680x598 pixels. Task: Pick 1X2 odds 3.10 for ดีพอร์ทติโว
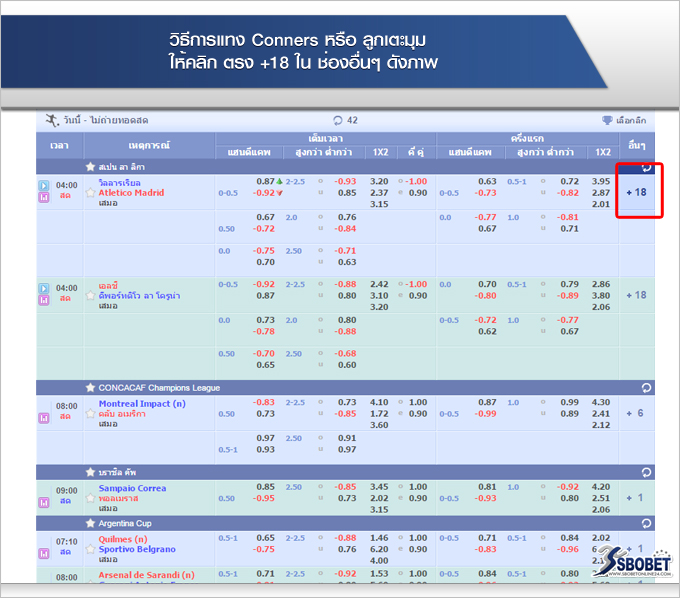pos(379,295)
